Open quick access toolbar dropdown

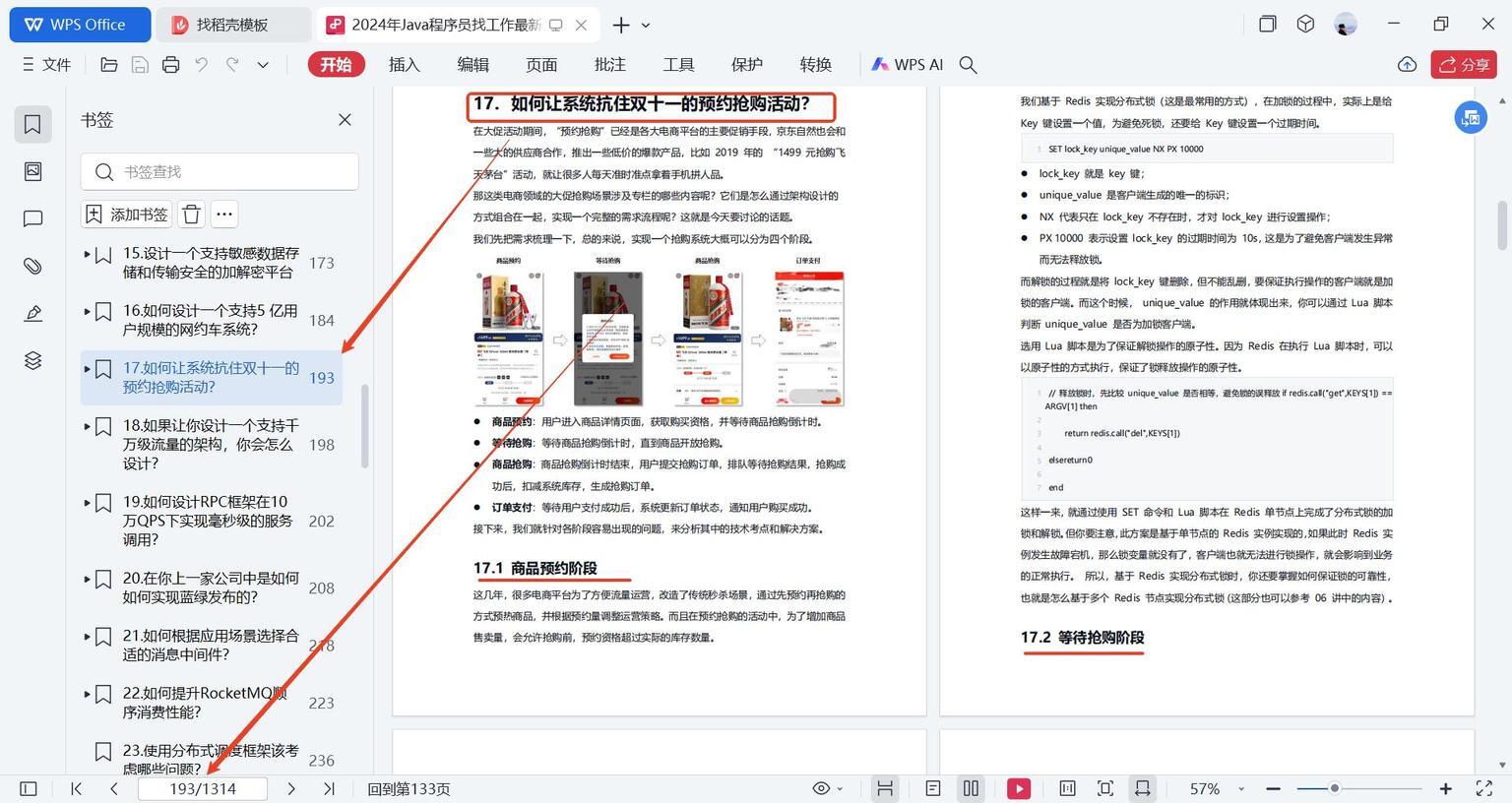pos(263,65)
